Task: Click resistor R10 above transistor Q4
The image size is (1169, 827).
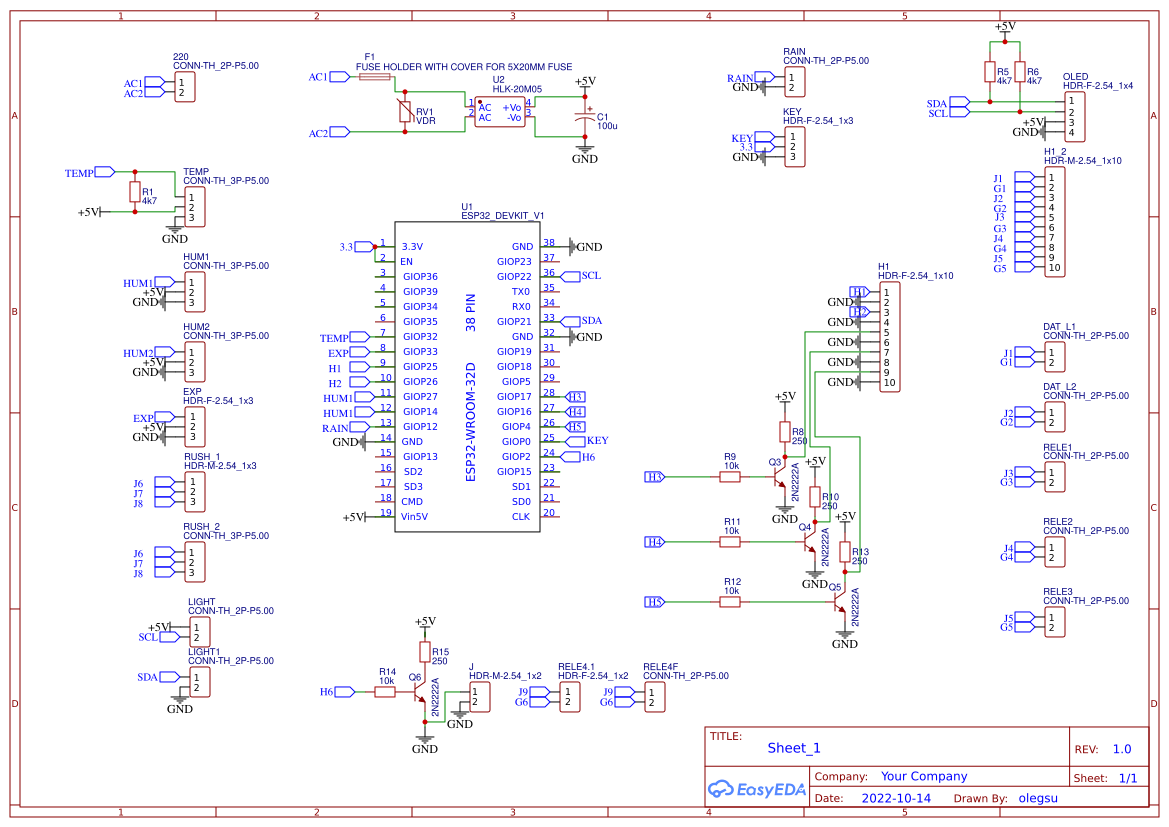Action: click(x=815, y=497)
